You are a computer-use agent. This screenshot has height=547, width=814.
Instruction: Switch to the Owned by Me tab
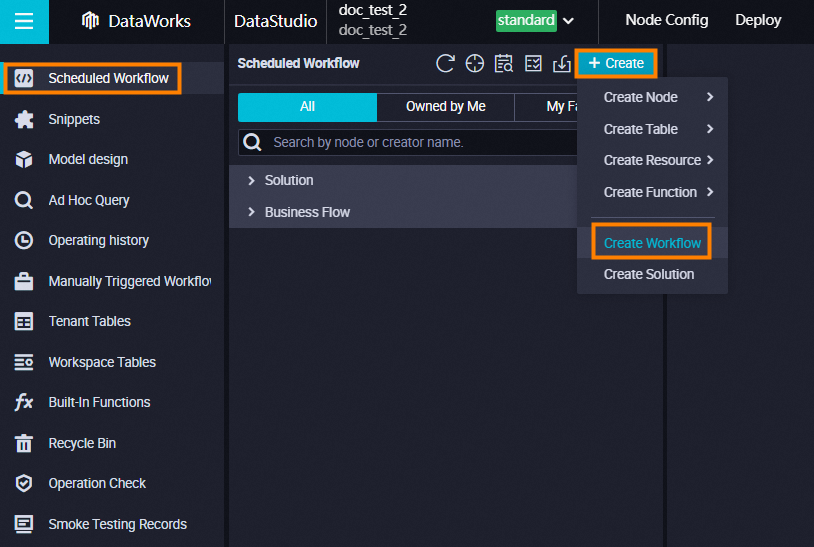[x=445, y=107]
